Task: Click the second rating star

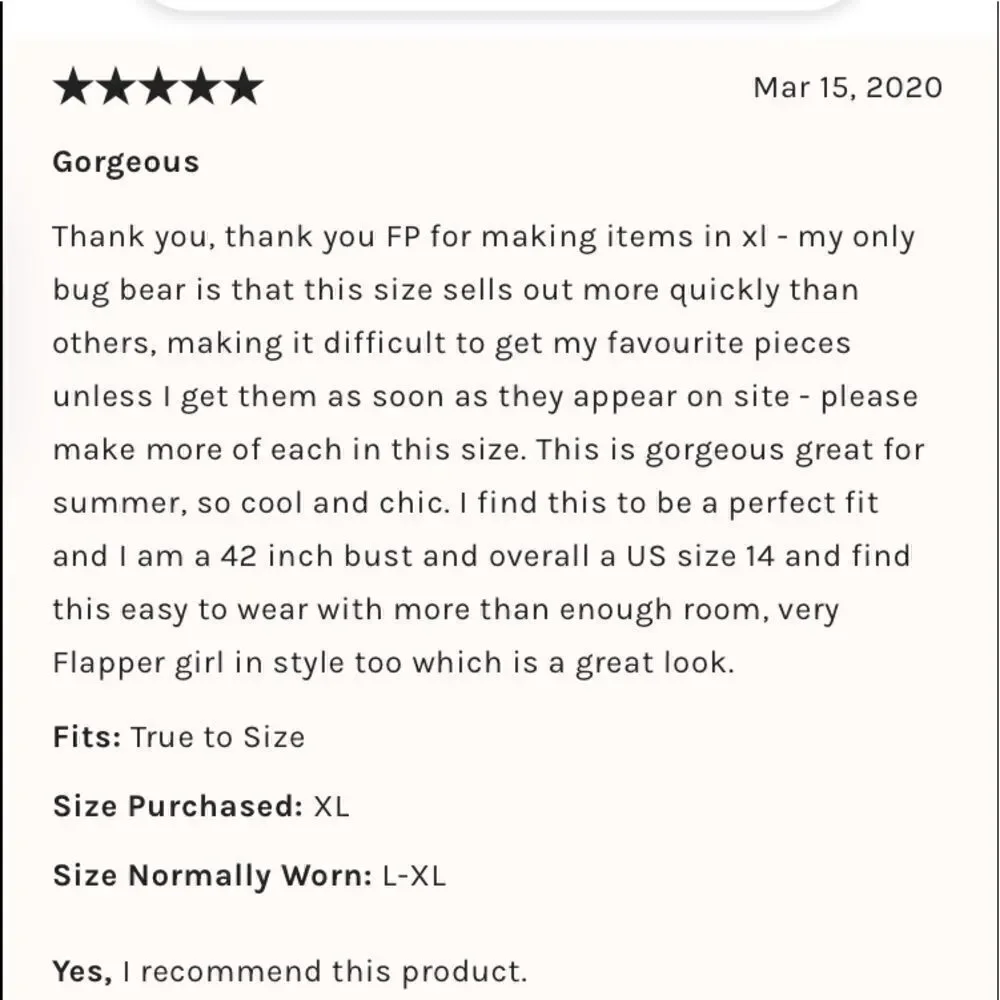Action: point(115,86)
